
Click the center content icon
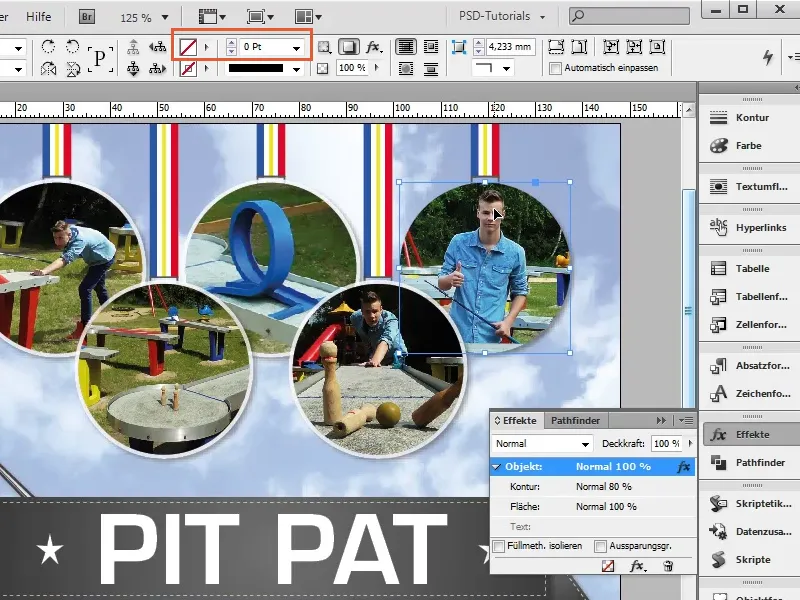(657, 47)
